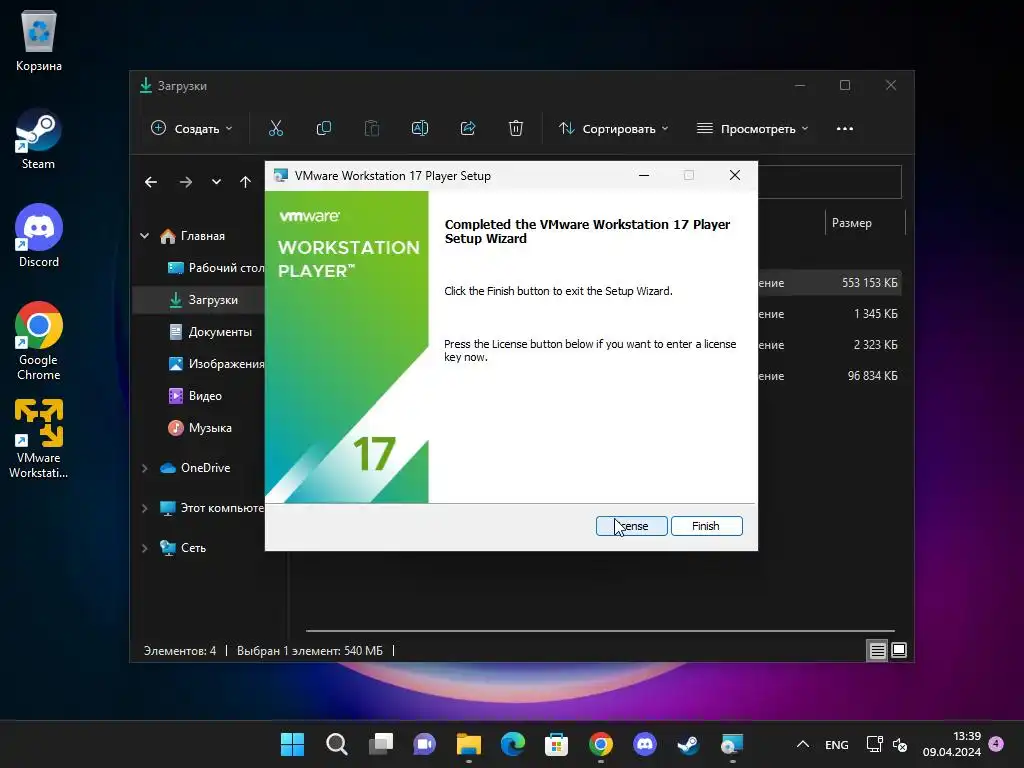Select the file row sized 2 323 КБ
1024x768 pixels.
click(x=829, y=345)
